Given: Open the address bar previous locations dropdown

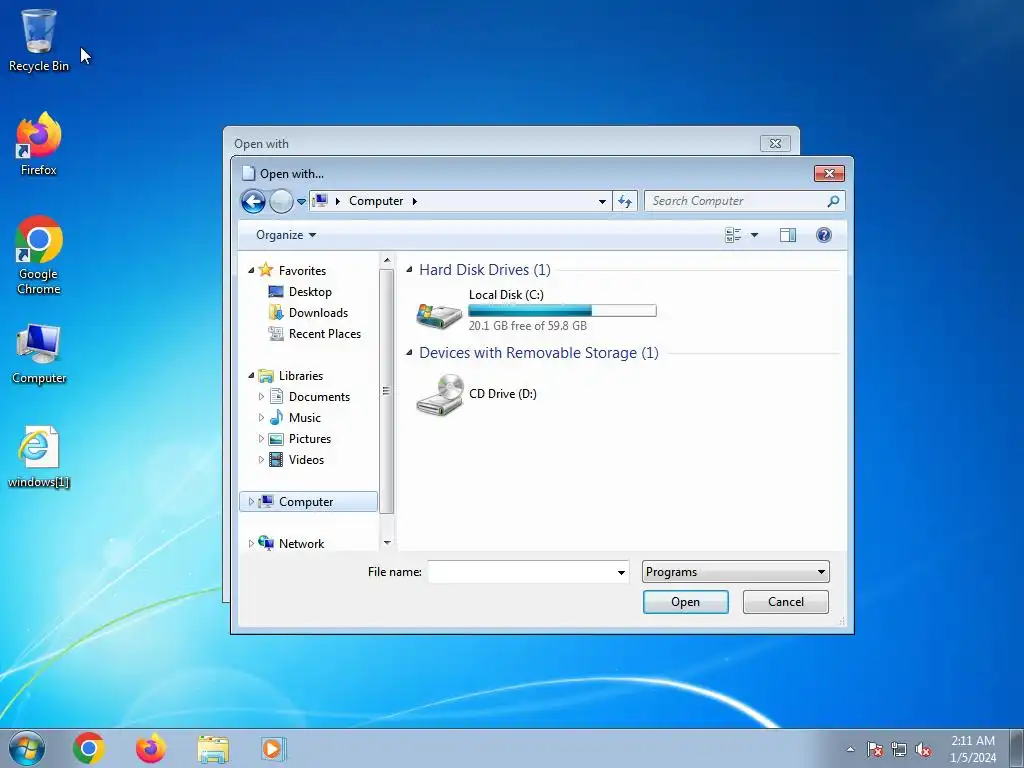Looking at the screenshot, I should 602,201.
